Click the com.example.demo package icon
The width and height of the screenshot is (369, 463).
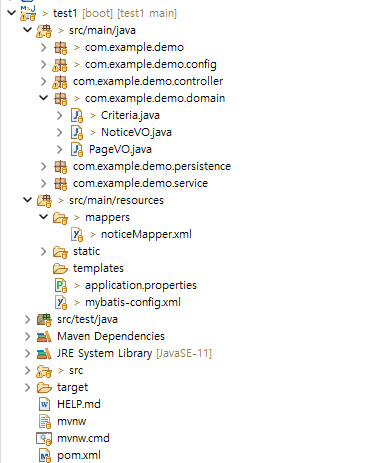(61, 48)
